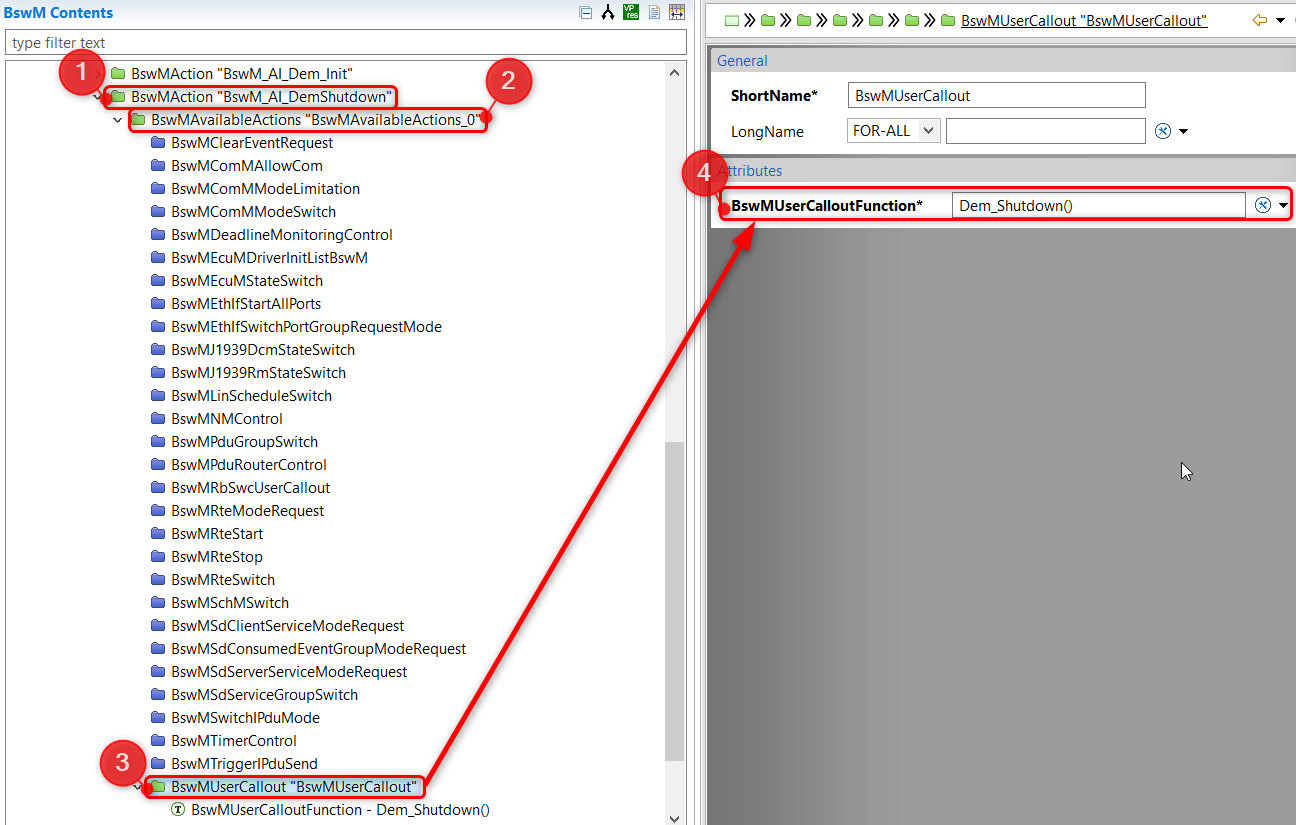The image size is (1296, 825).
Task: Click the T parameter icon beside BswMUserCalloutFunction leaf
Action: 178,809
